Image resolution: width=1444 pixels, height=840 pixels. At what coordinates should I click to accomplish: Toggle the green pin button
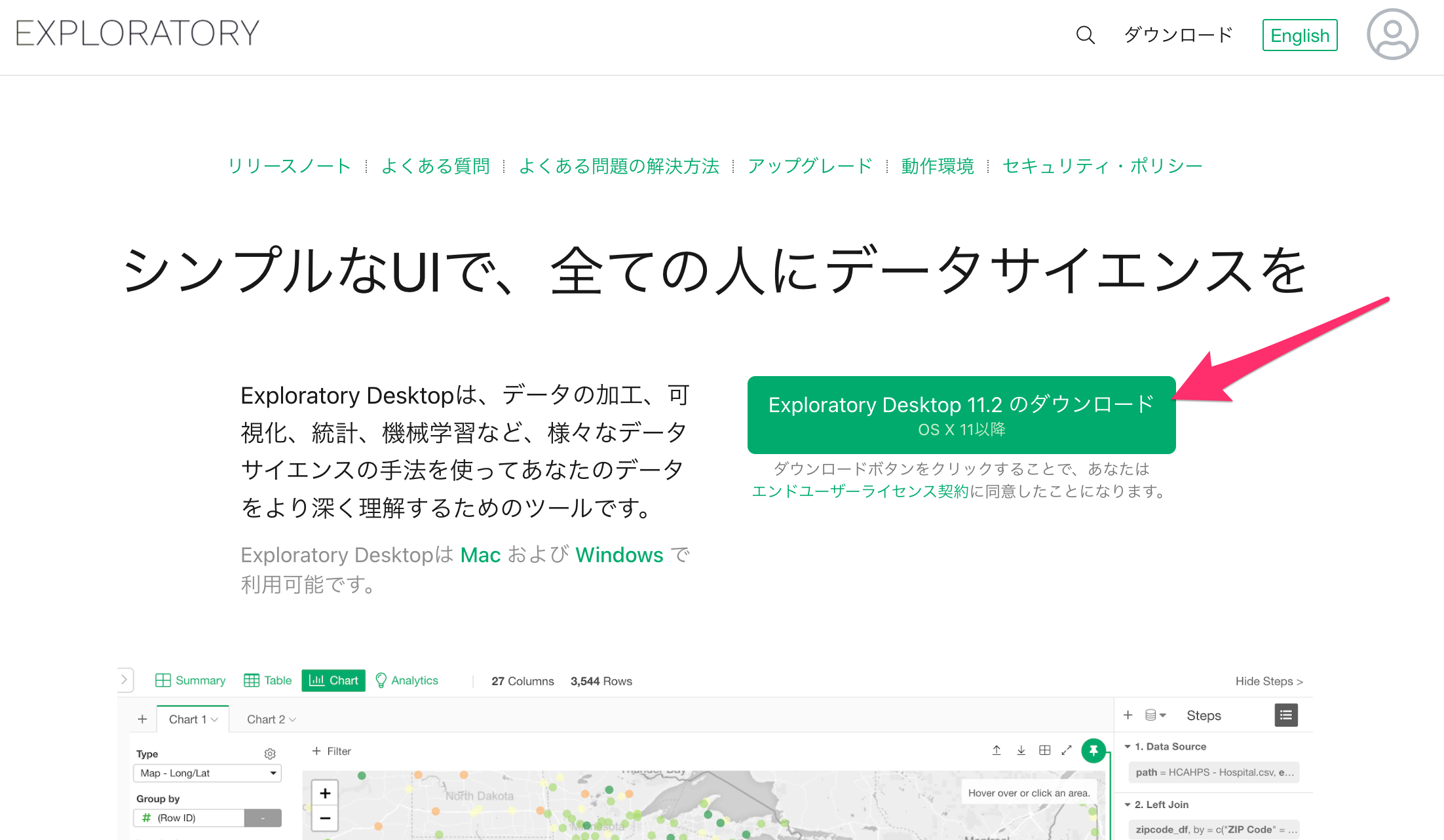(x=1093, y=750)
